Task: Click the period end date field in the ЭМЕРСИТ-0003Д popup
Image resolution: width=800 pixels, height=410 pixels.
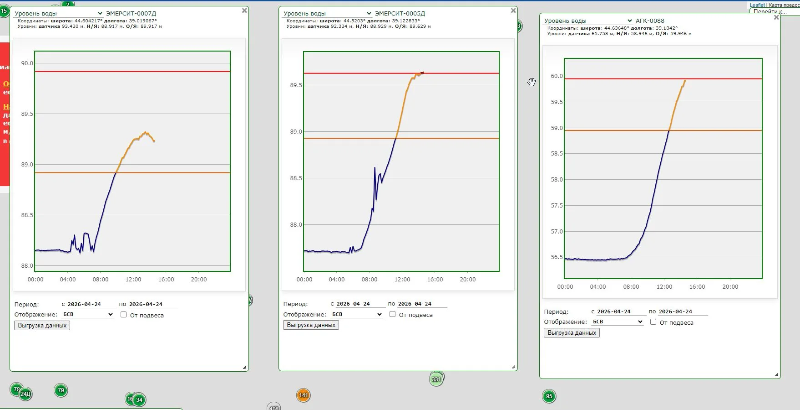Action: click(414, 303)
